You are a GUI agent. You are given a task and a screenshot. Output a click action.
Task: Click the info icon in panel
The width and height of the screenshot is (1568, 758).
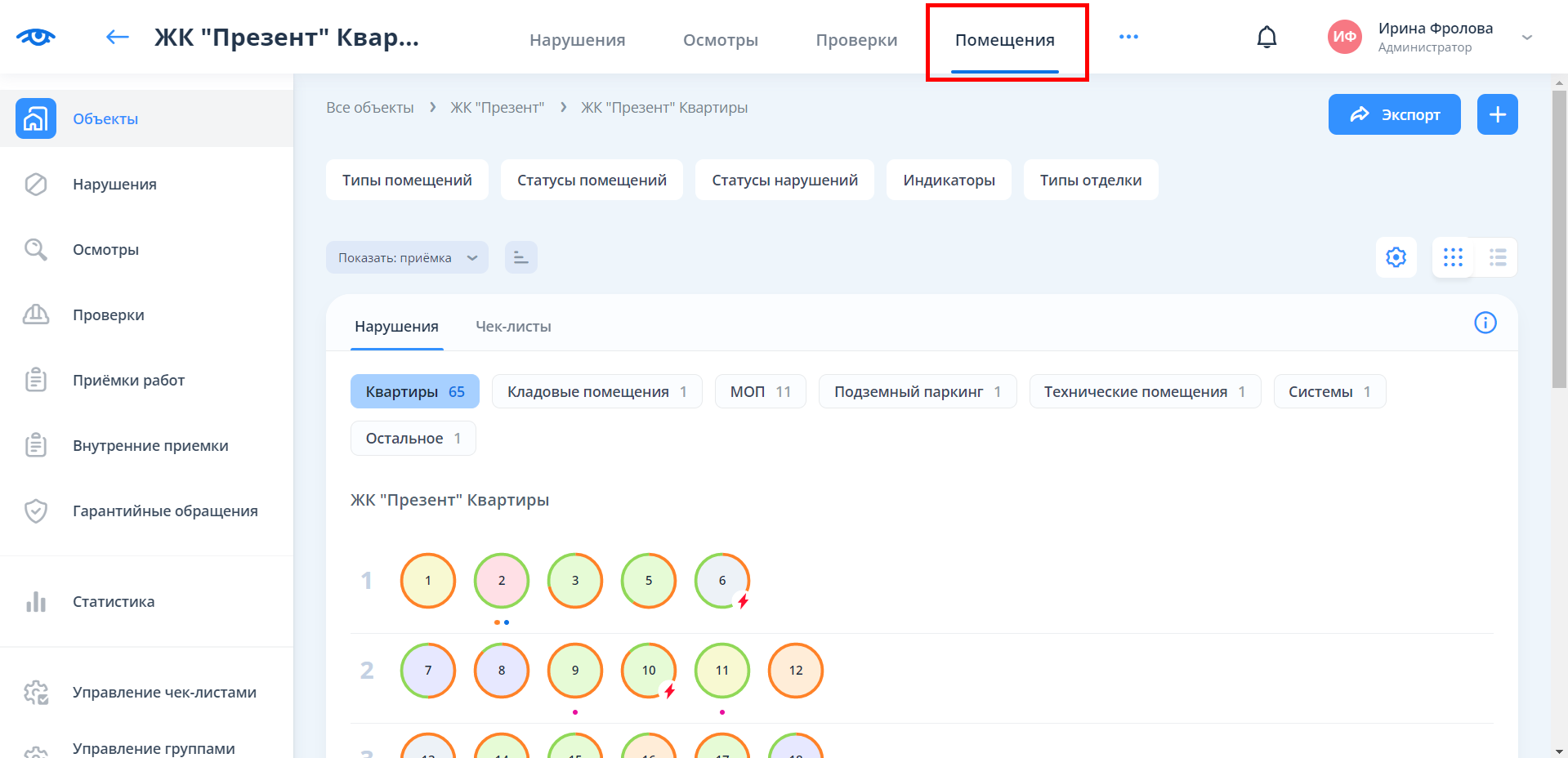coord(1485,323)
